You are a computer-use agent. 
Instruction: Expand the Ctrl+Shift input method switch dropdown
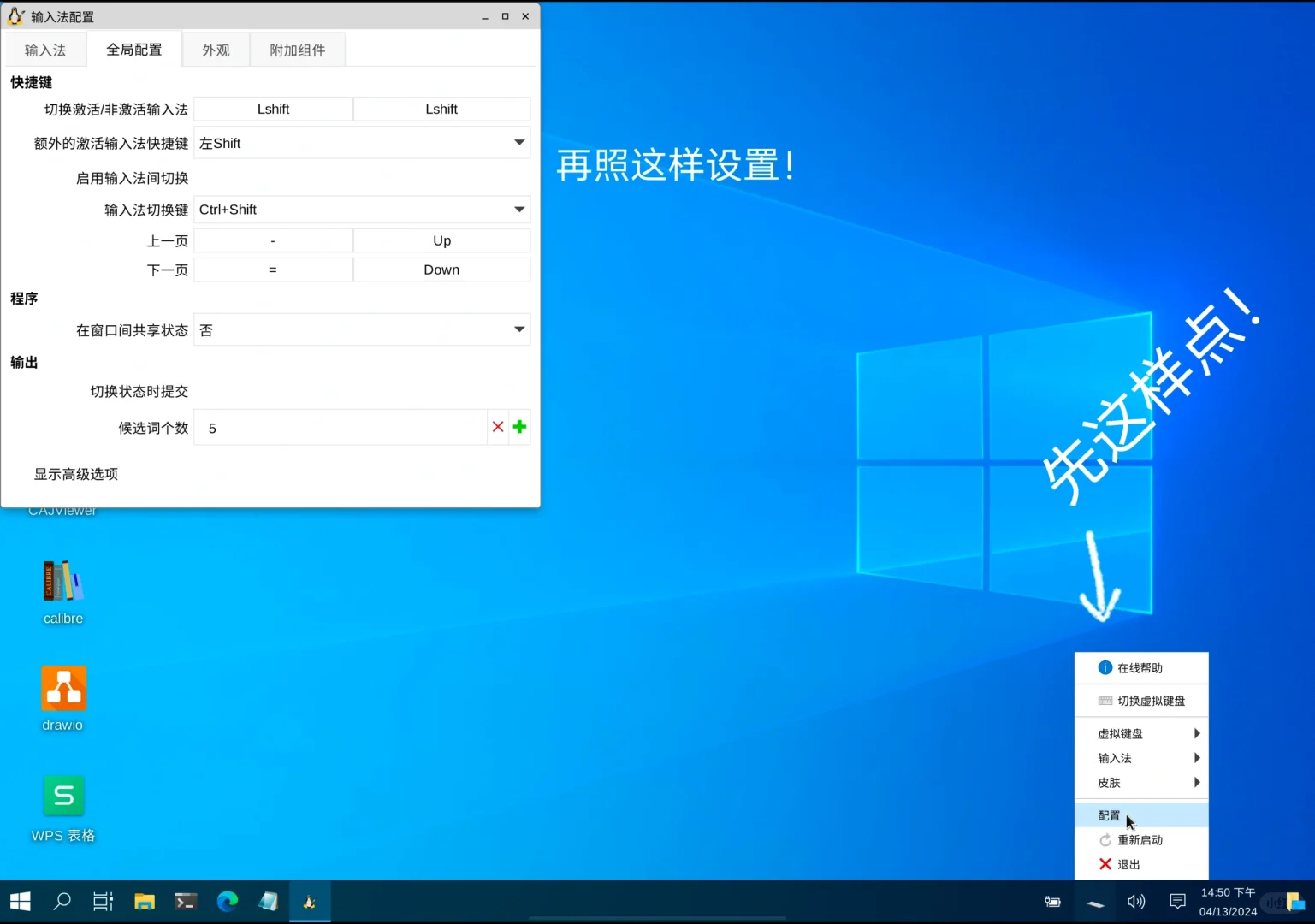(x=362, y=210)
